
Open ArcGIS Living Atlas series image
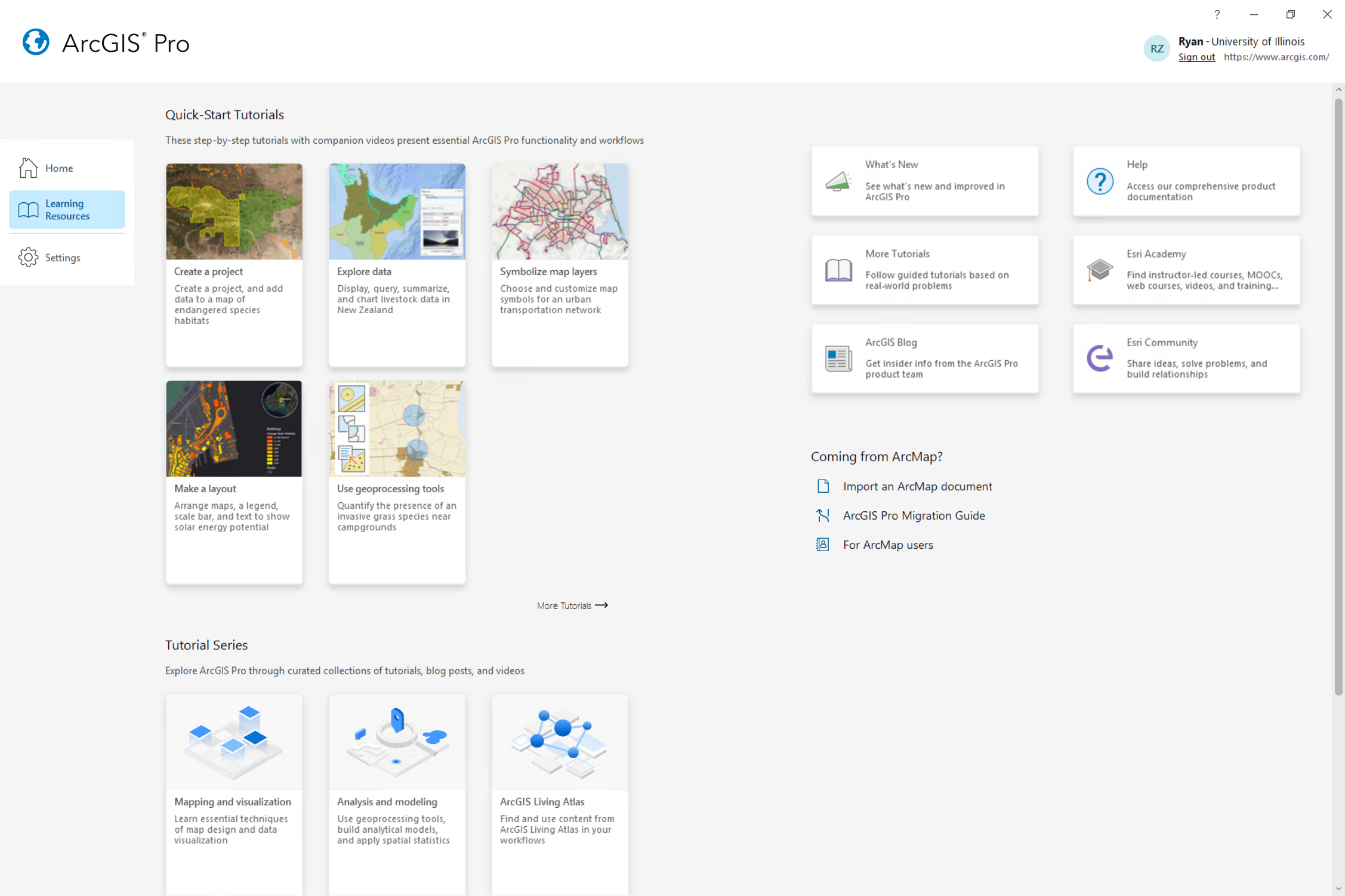pyautogui.click(x=560, y=742)
